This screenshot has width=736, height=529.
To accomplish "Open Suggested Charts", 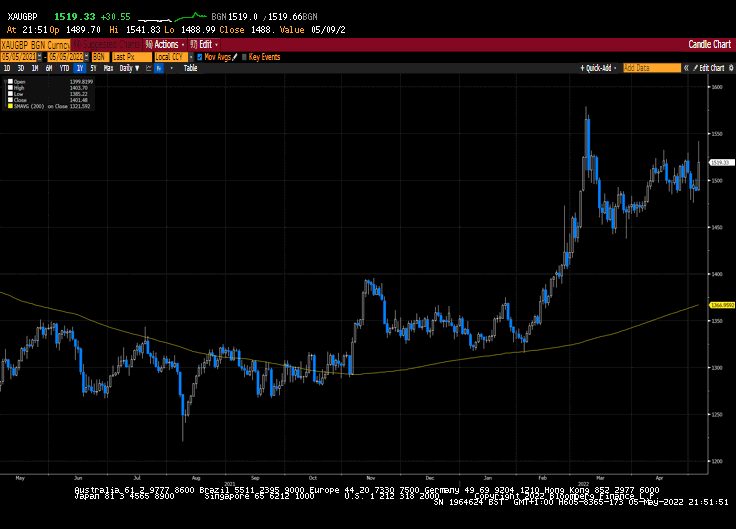I will [x=107, y=45].
